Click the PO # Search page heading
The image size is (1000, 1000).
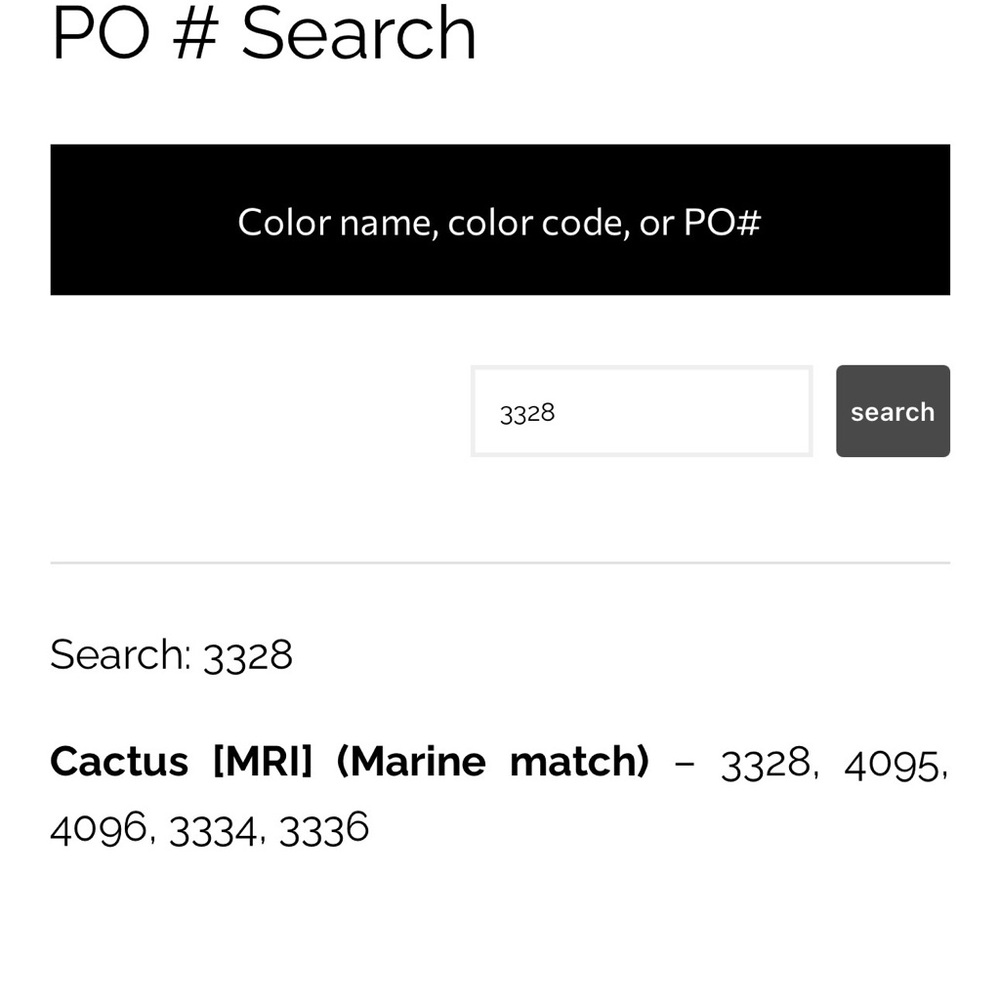click(263, 34)
